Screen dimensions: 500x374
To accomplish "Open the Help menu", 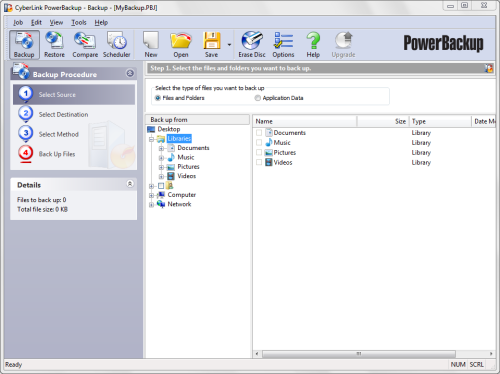I will coord(101,22).
